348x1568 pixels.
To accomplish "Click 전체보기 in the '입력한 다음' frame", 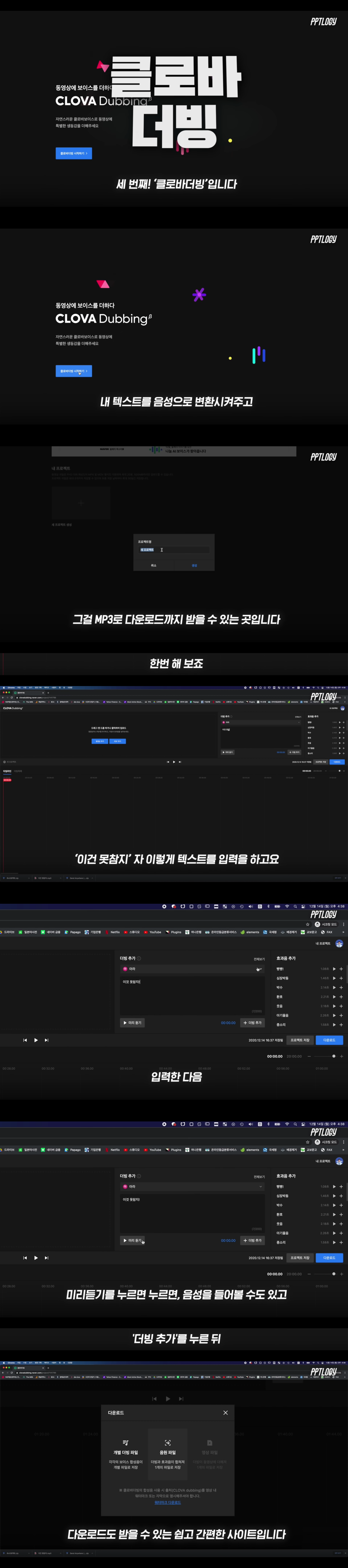I will tap(259, 959).
